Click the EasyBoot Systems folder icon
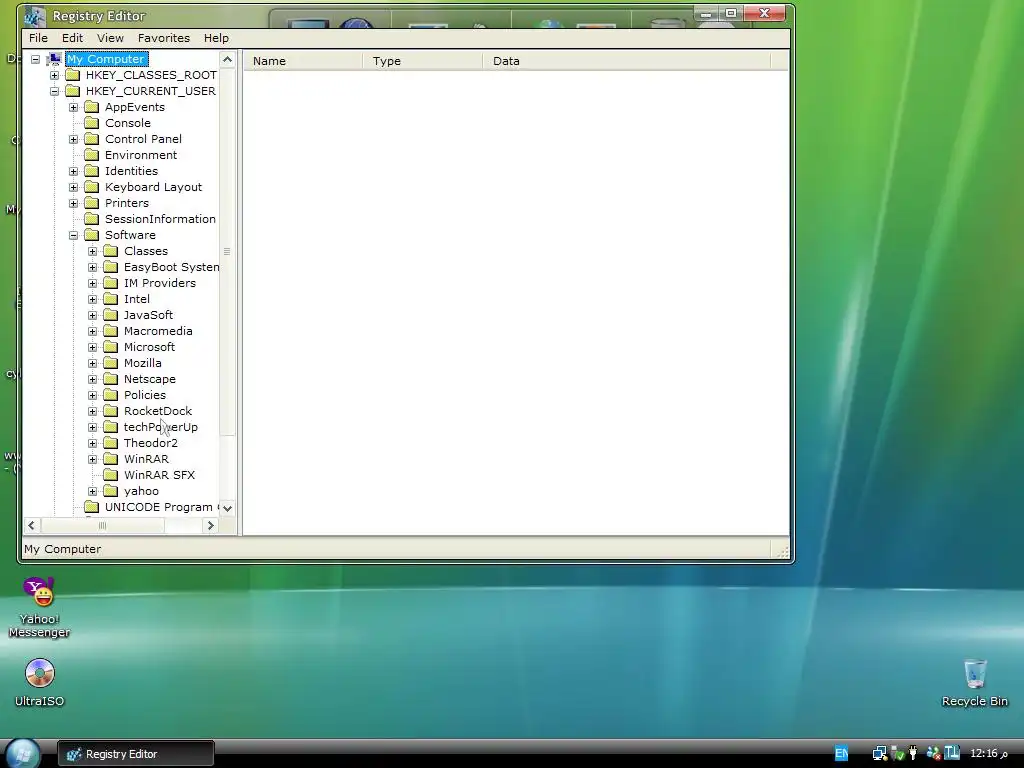Image resolution: width=1024 pixels, height=768 pixels. pyautogui.click(x=111, y=267)
